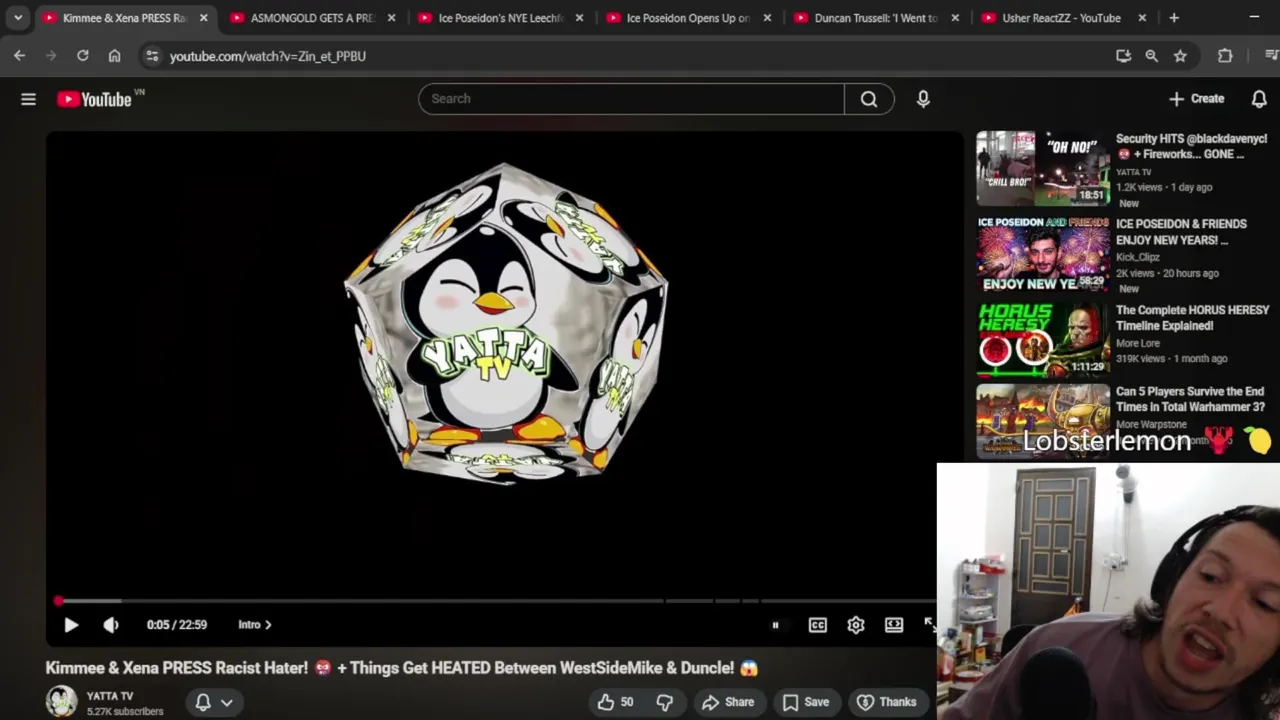Switch to Usher ReactZZ - YouTube tab
The height and width of the screenshot is (720, 1280).
pos(1061,18)
